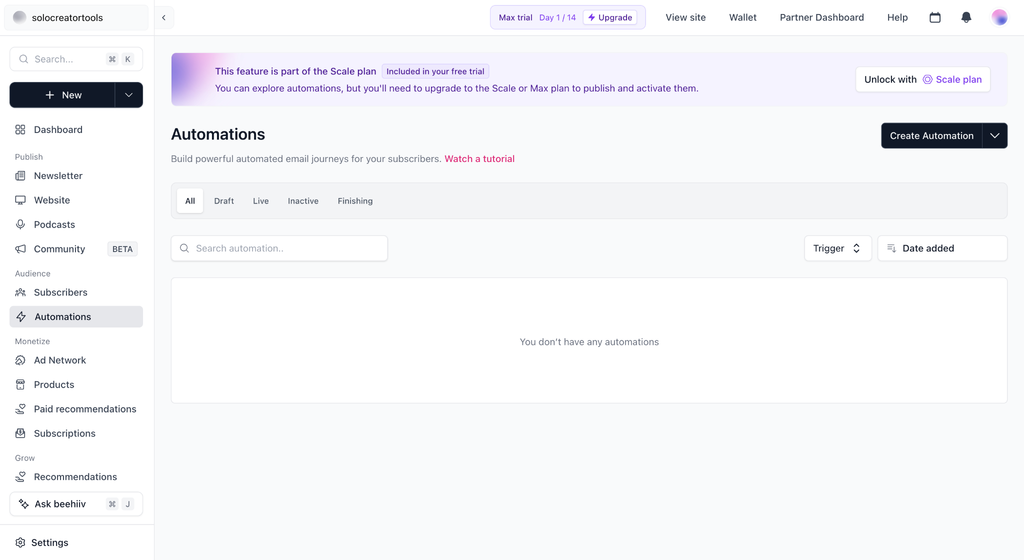Screen dimensions: 1024x560
Task: Click the solocreatortools workspace logo
Action: pos(20,18)
